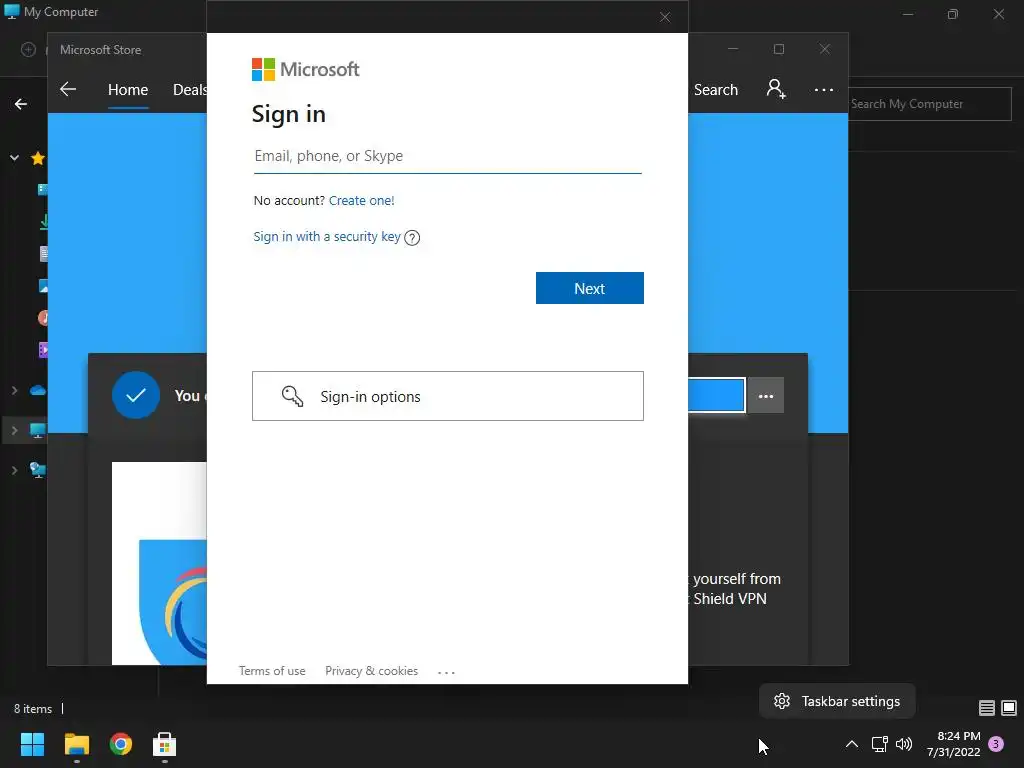
Task: Open Downloads green arrow in sidebar
Action: click(x=44, y=222)
